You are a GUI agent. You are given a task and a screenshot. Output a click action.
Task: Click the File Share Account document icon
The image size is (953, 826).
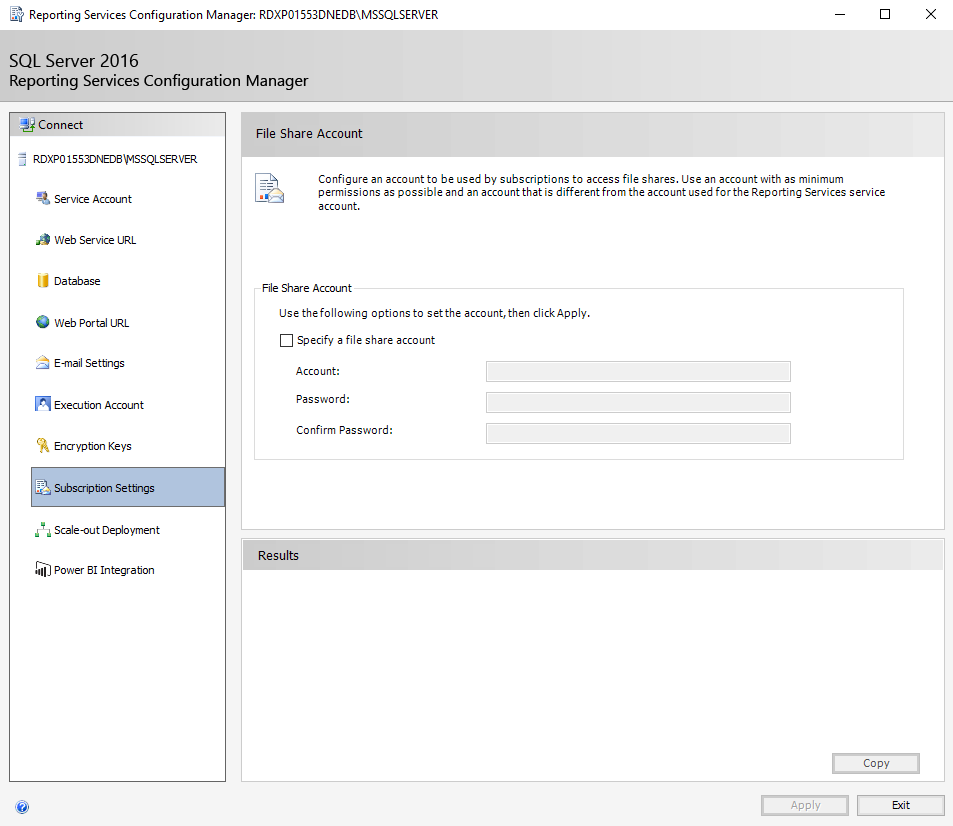point(269,188)
